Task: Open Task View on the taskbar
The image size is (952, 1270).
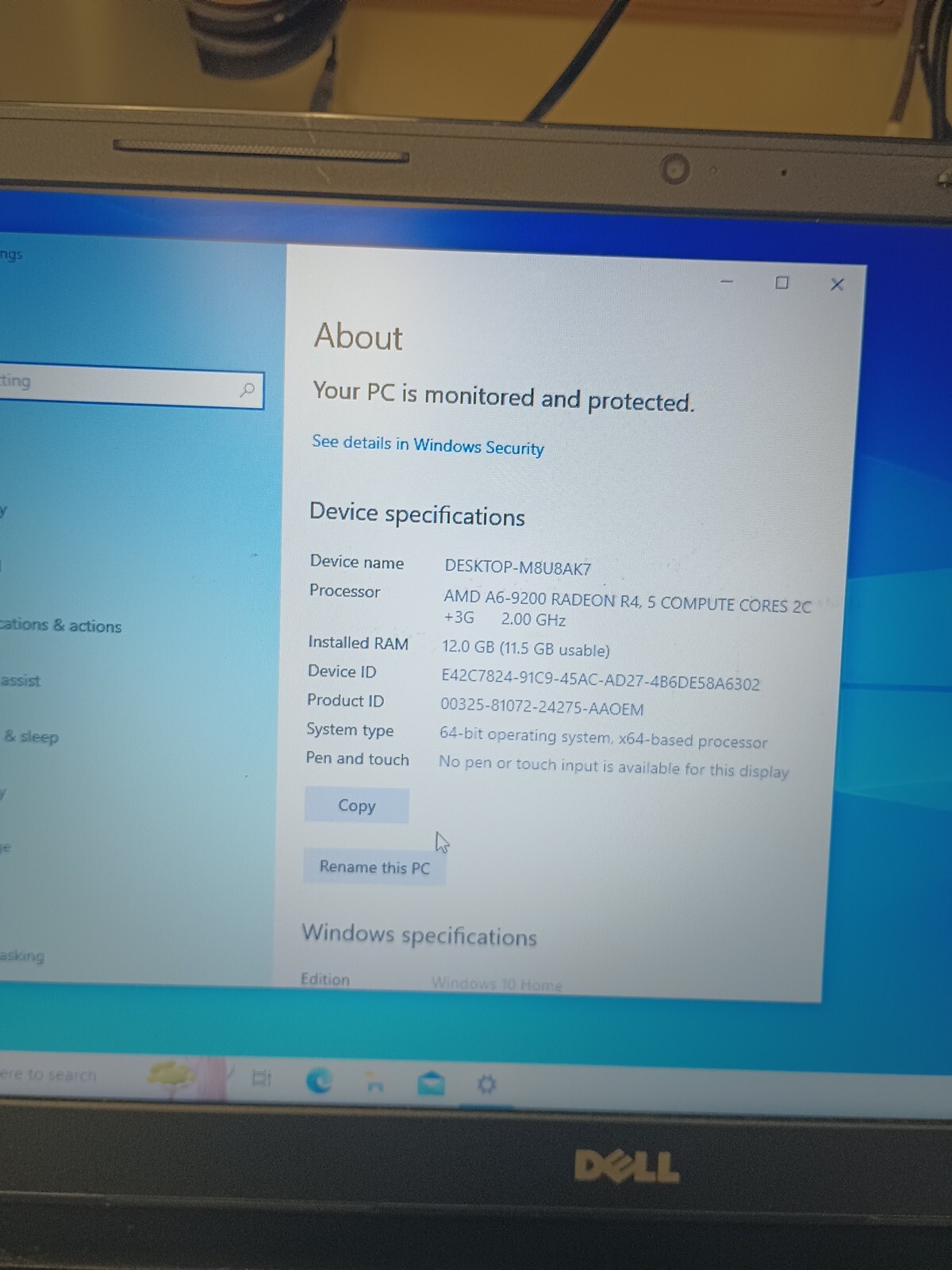Action: 261,1078
